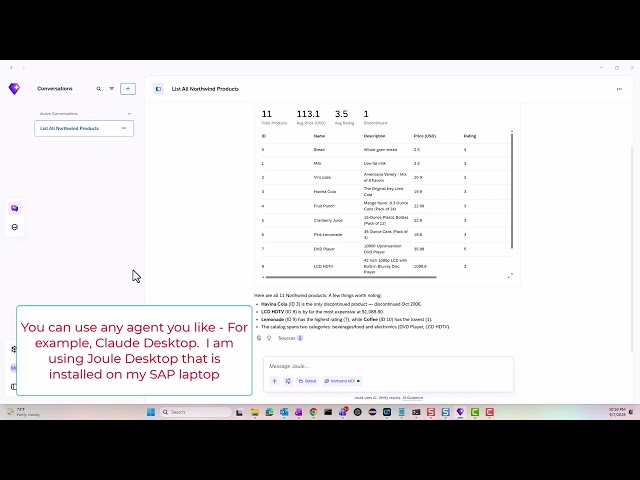
Task: Open Sources for the response
Action: point(290,338)
